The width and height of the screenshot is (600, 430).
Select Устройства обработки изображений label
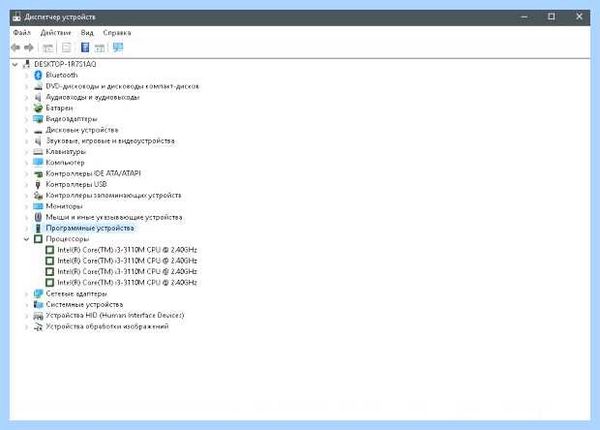pos(107,326)
